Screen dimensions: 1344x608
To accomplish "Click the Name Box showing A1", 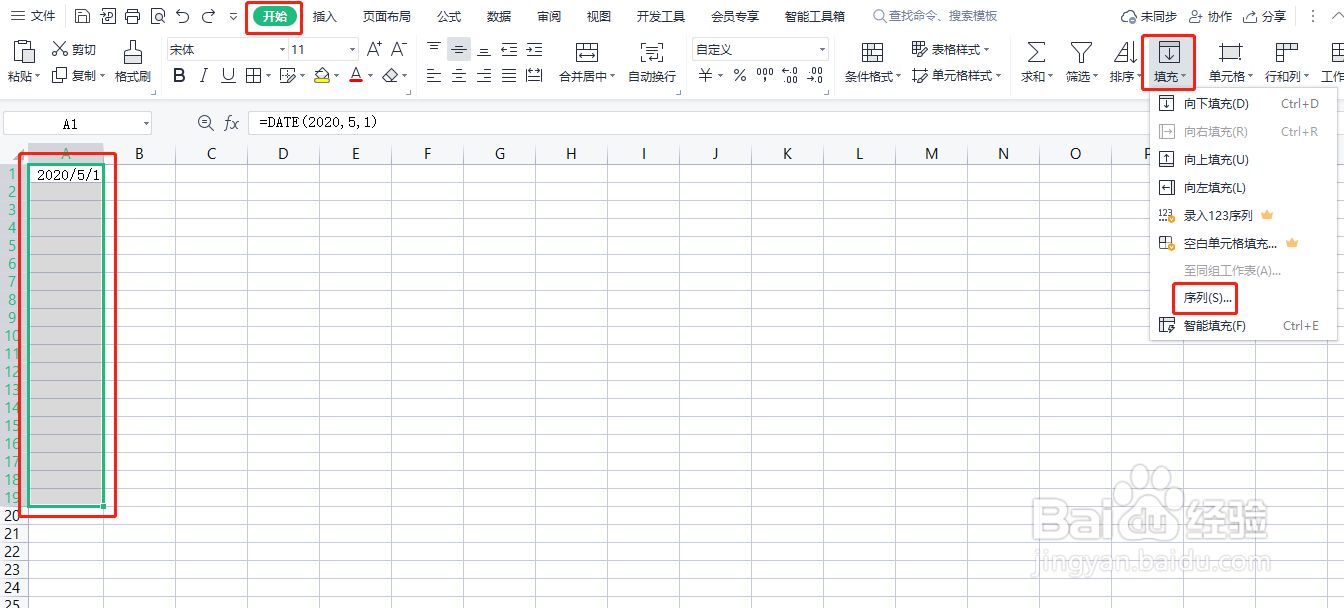I will pyautogui.click(x=78, y=123).
